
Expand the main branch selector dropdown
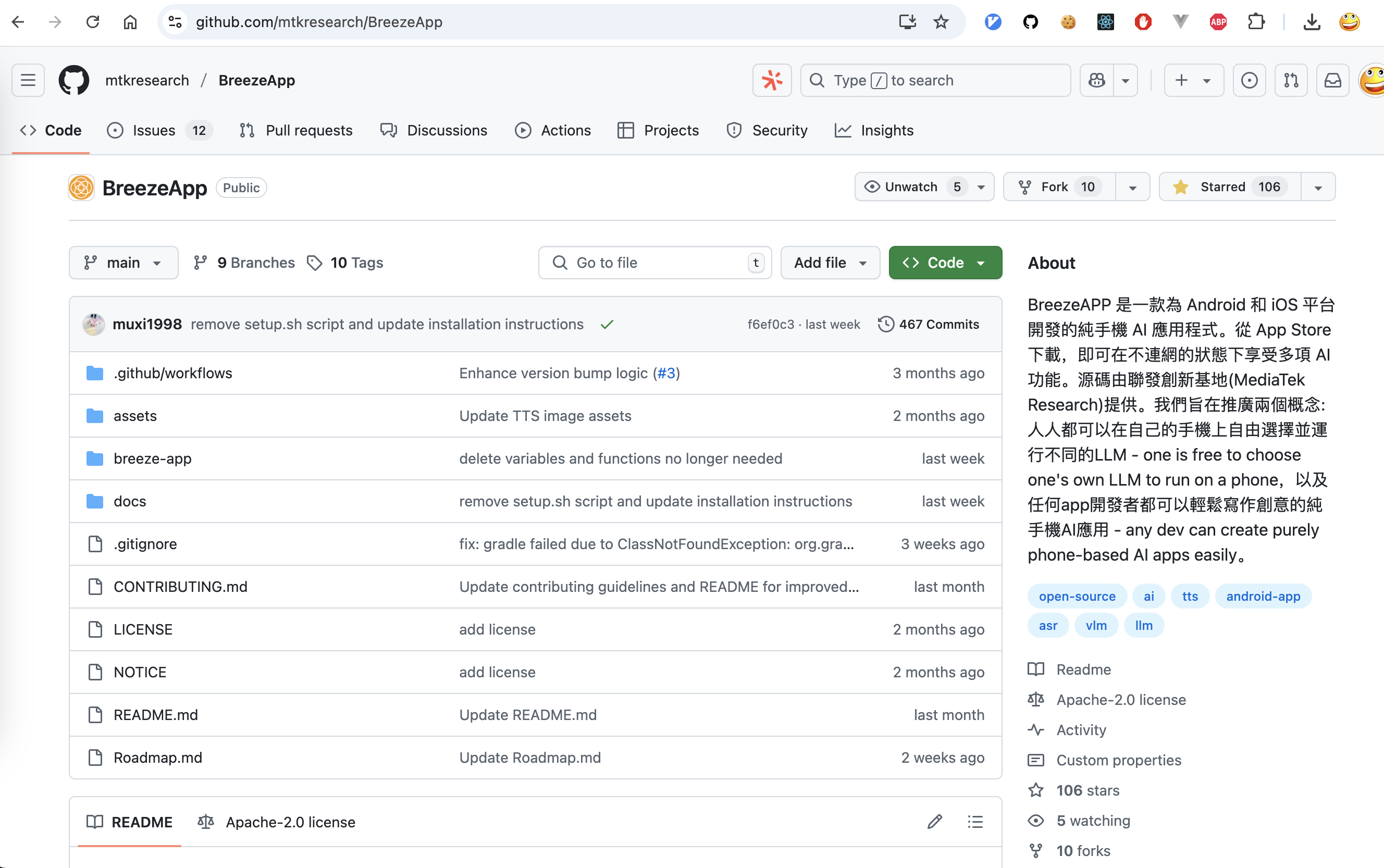(x=123, y=263)
